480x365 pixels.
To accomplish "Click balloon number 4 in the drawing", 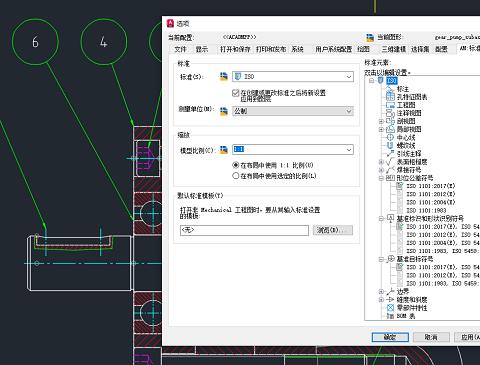I will [104, 42].
